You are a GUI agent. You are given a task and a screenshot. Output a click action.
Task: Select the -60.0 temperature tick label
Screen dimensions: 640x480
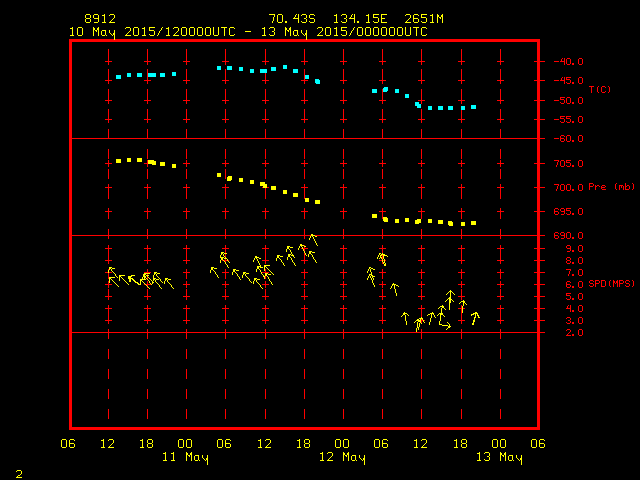[568, 139]
